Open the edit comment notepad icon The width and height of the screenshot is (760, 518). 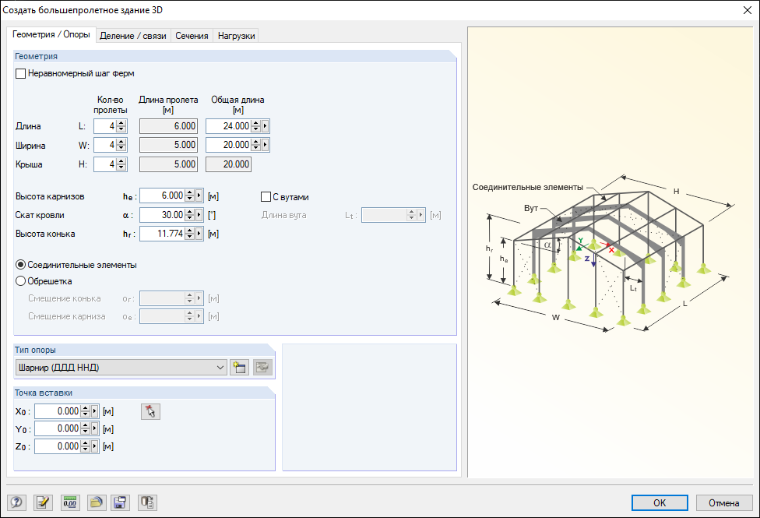43,502
